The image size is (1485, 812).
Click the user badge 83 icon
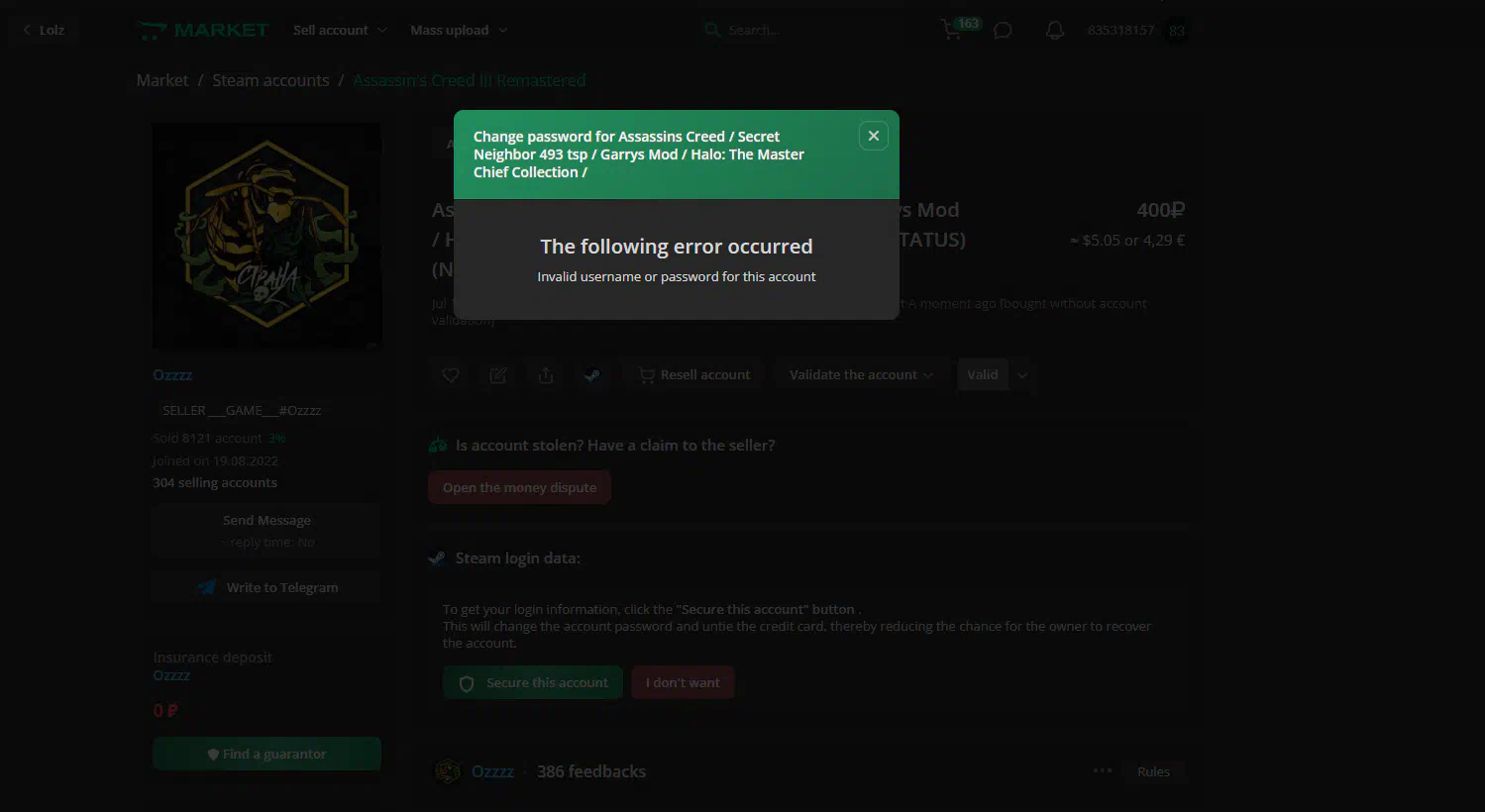coord(1177,31)
